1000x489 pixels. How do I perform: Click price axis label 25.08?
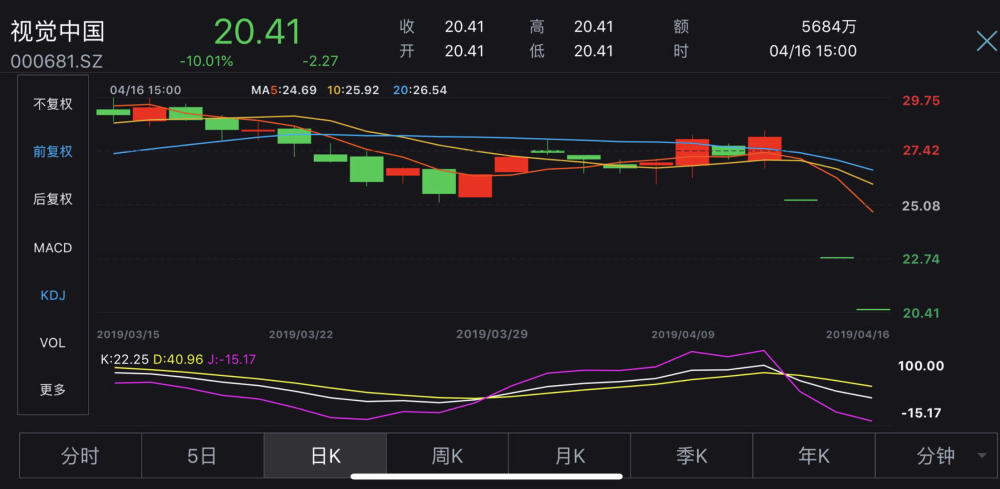[x=922, y=207]
